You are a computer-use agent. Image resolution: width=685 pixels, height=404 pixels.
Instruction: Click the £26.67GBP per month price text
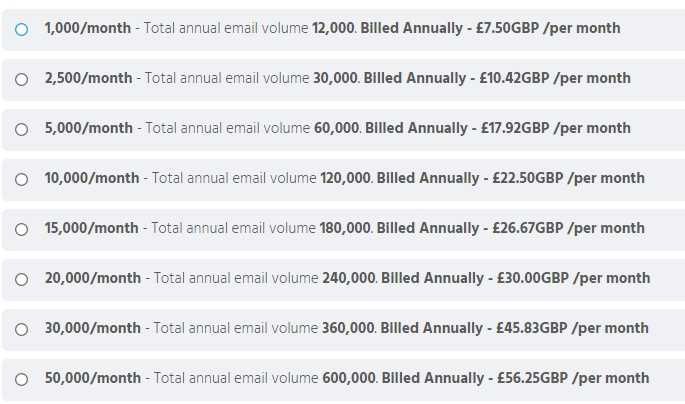(x=568, y=228)
